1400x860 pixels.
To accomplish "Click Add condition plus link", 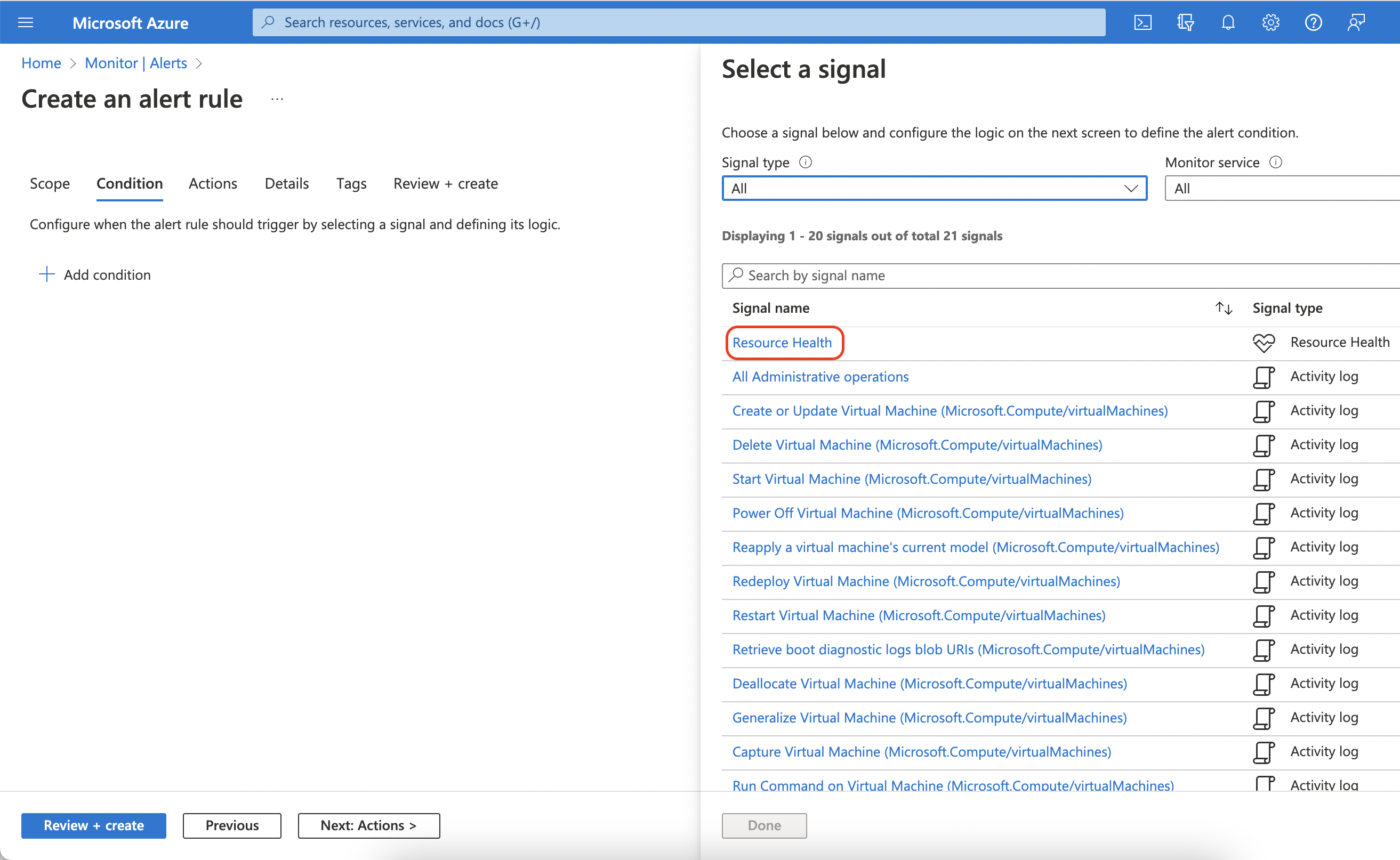I will (95, 275).
